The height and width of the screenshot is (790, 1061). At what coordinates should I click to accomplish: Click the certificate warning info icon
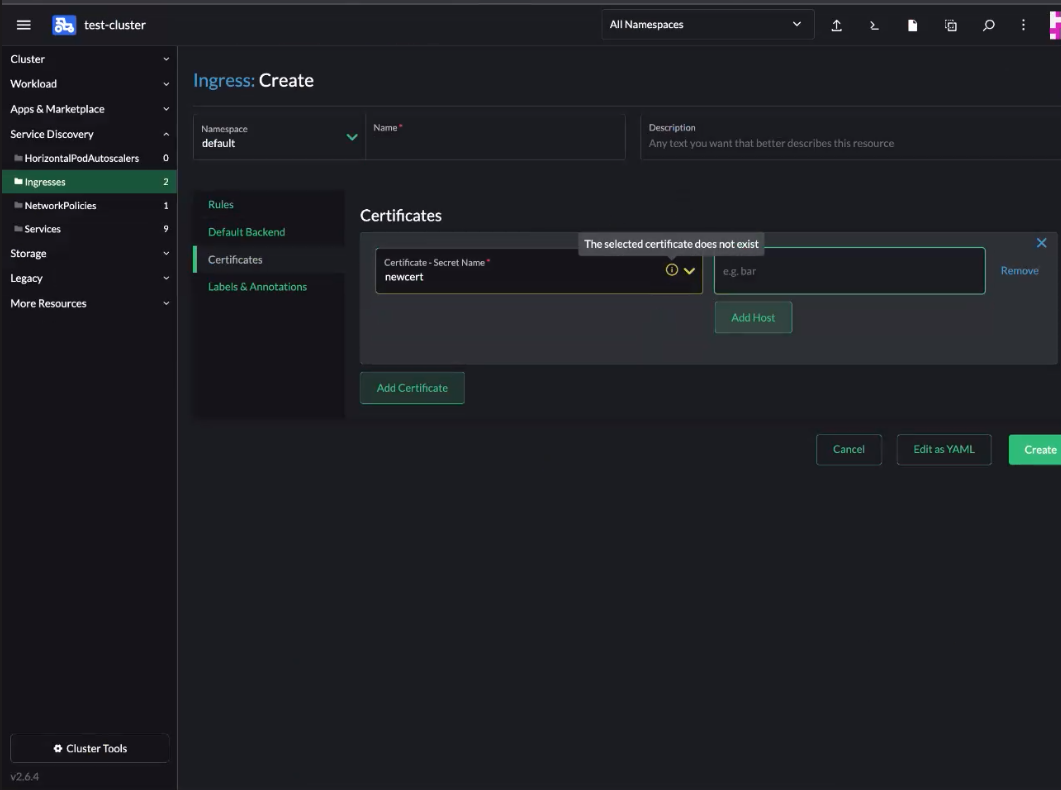[671, 270]
